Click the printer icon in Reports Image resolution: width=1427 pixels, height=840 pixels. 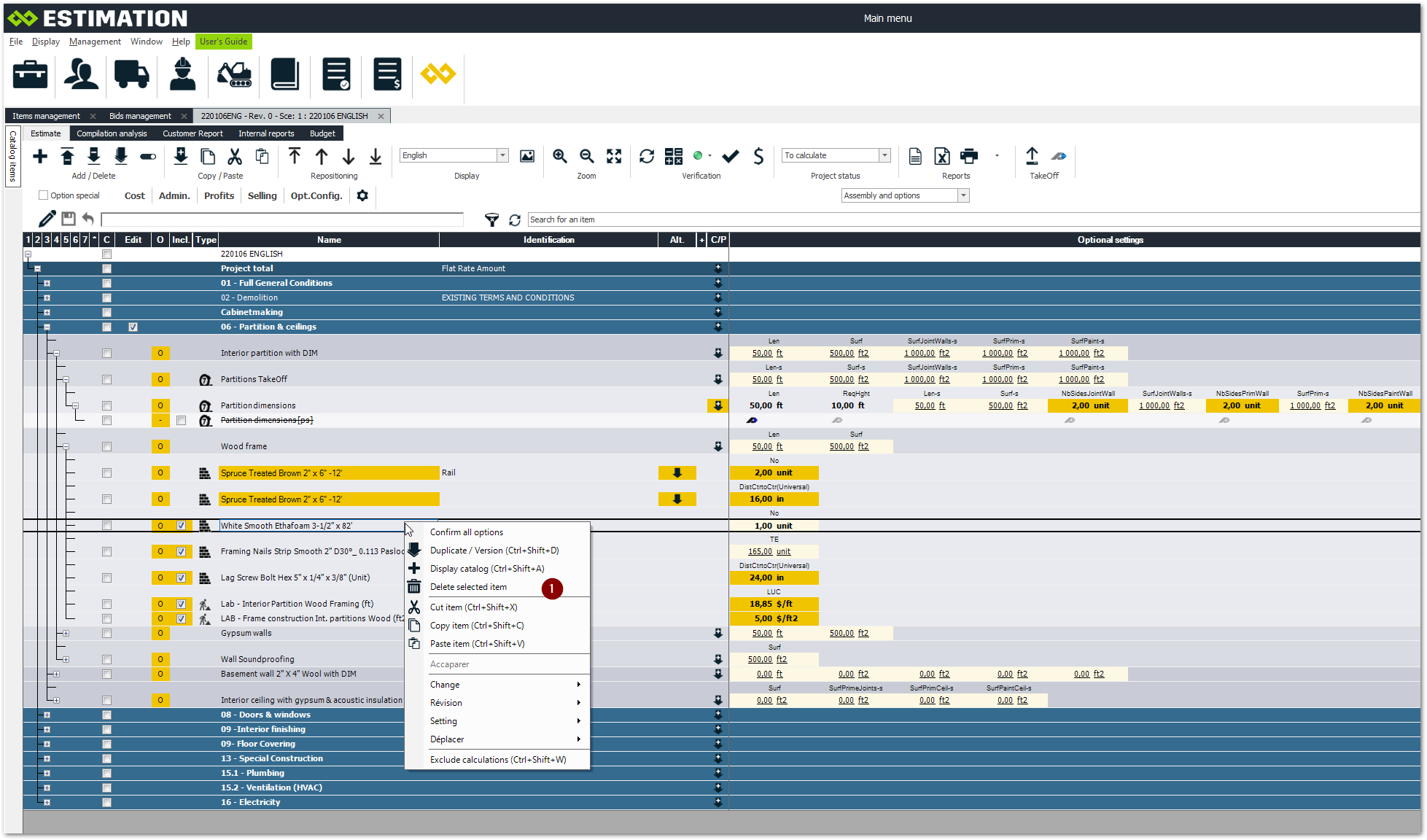969,156
